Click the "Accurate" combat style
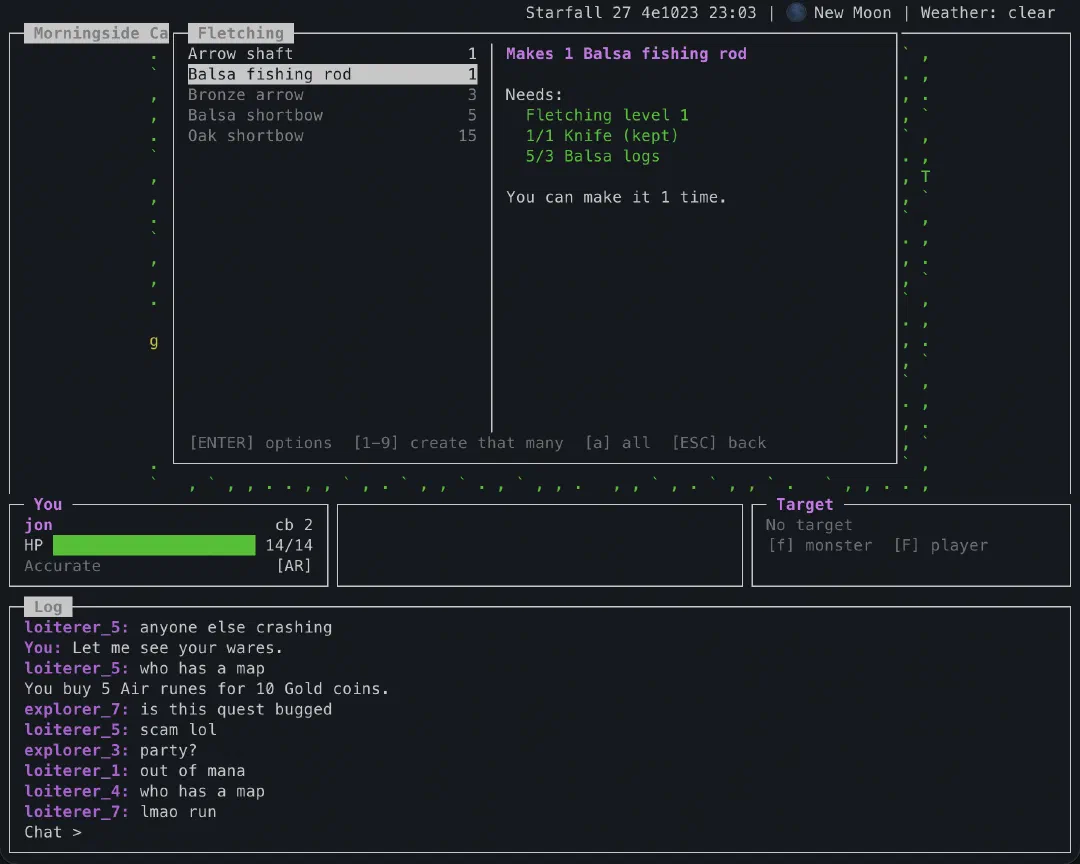Viewport: 1080px width, 864px height. click(x=63, y=566)
